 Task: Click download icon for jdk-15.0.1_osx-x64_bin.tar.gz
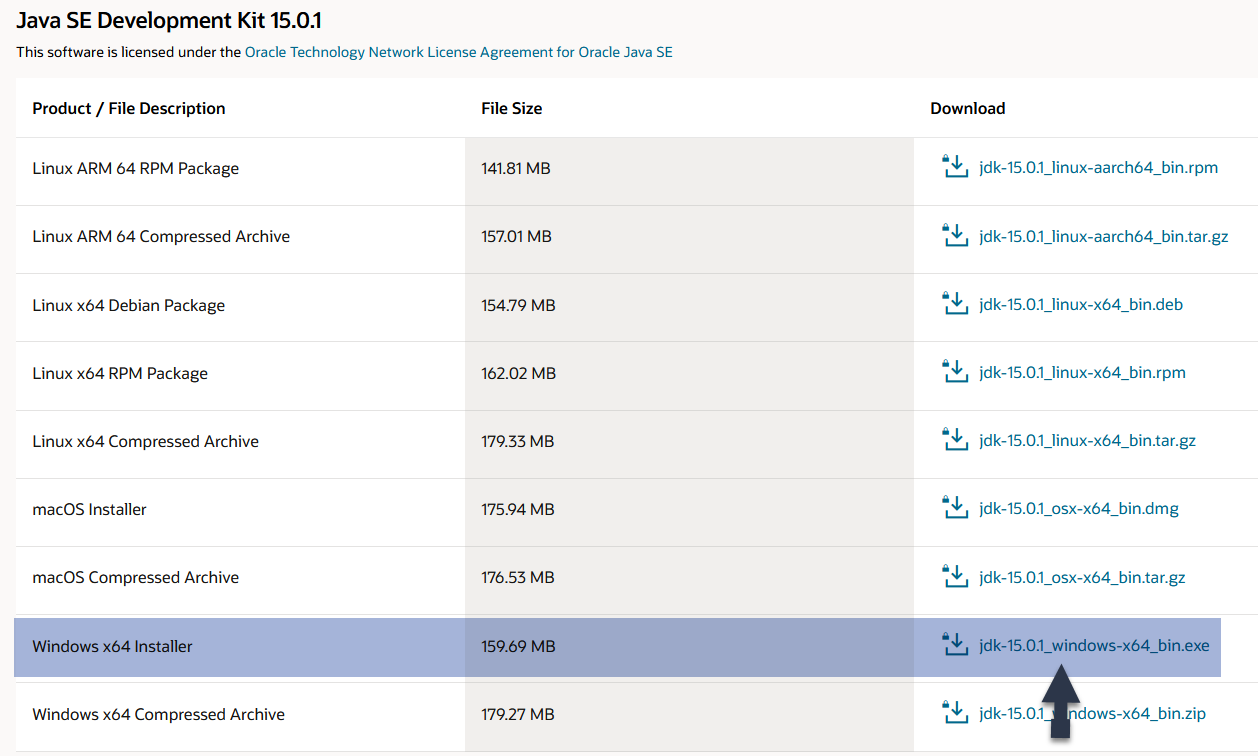(956, 575)
